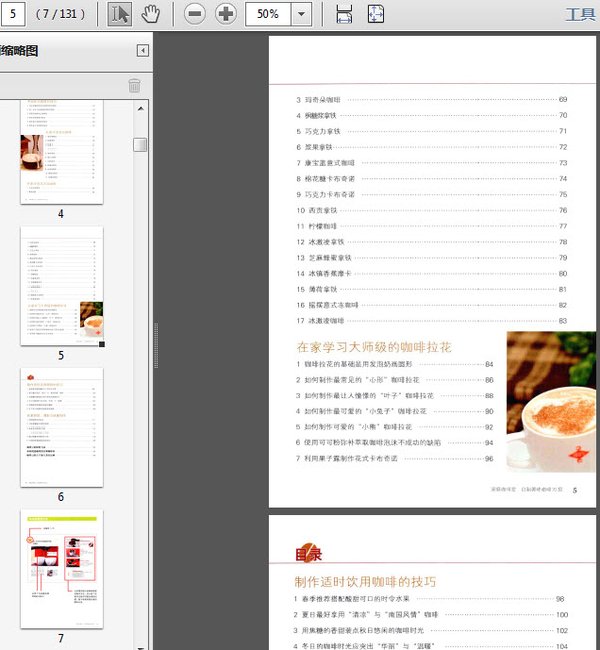Viewport: 600px width, 650px height.
Task: Open the zoom level dropdown arrow
Action: pyautogui.click(x=301, y=14)
